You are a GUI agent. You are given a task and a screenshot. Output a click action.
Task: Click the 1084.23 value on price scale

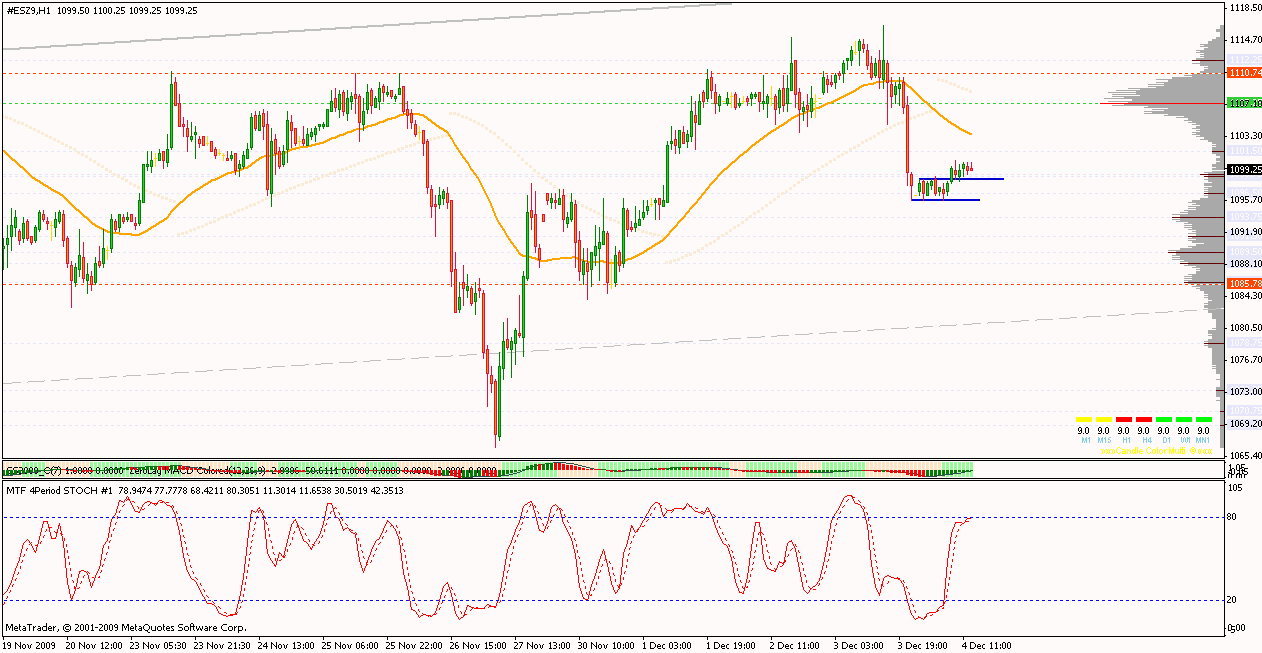[1244, 295]
